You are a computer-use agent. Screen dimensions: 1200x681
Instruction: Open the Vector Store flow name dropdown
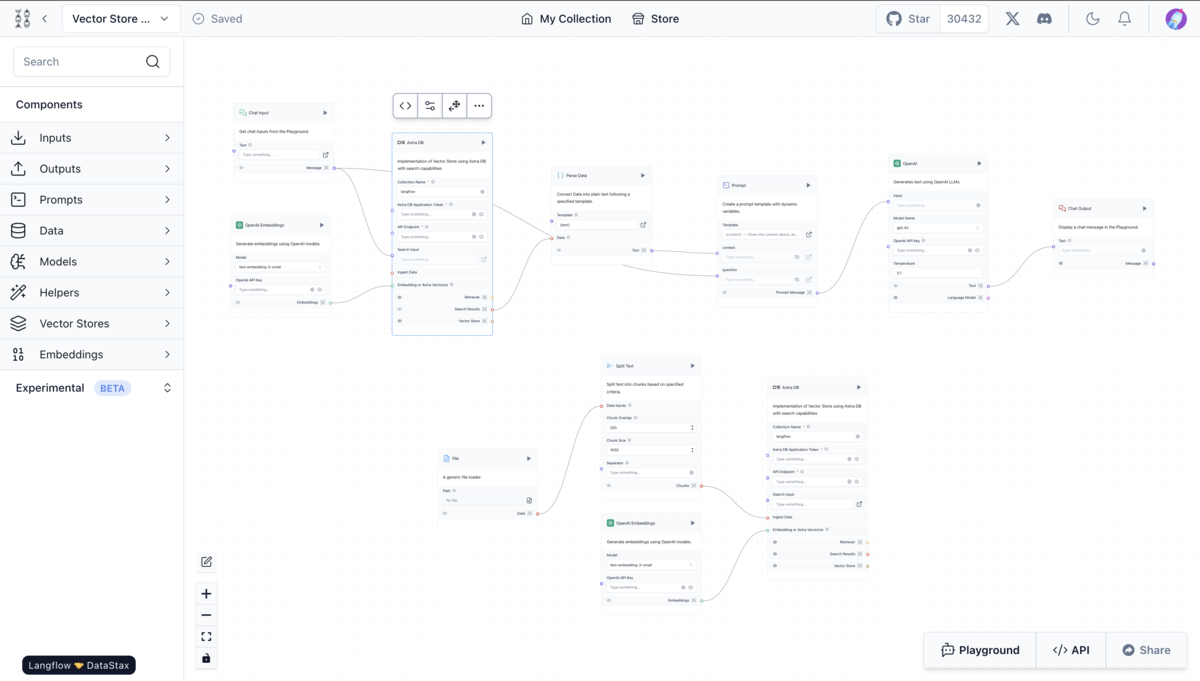tap(121, 19)
